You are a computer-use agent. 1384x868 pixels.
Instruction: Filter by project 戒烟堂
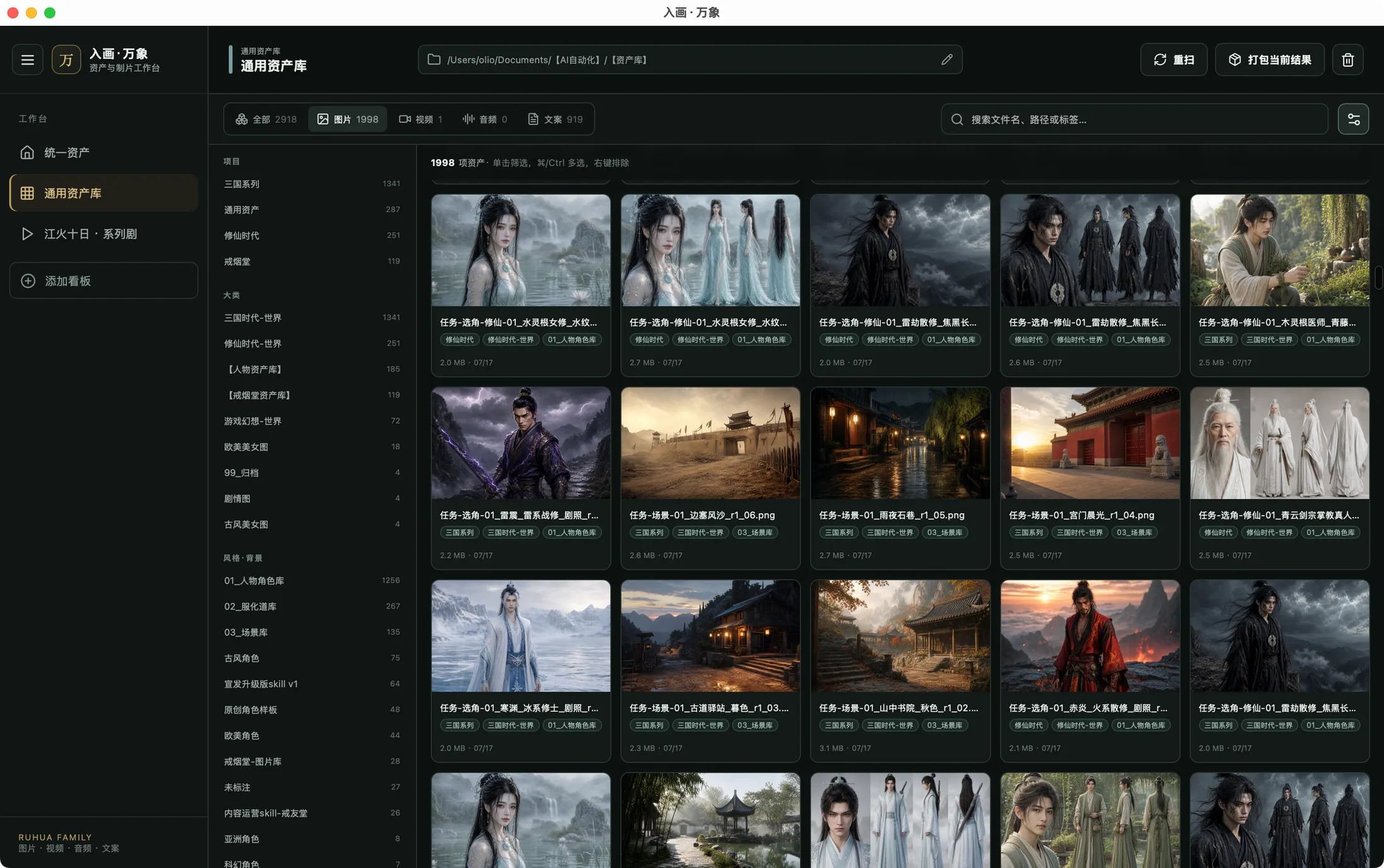pyautogui.click(x=312, y=261)
